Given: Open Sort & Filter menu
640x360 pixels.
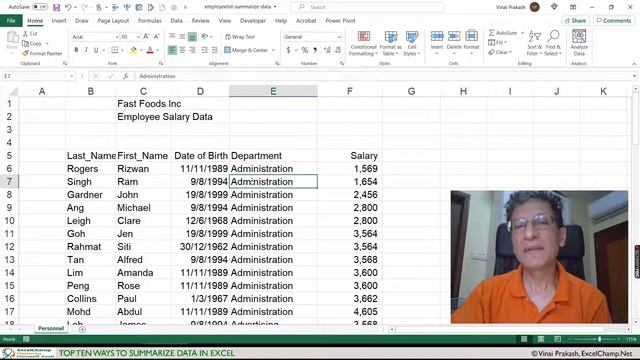Looking at the screenshot, I should (534, 43).
